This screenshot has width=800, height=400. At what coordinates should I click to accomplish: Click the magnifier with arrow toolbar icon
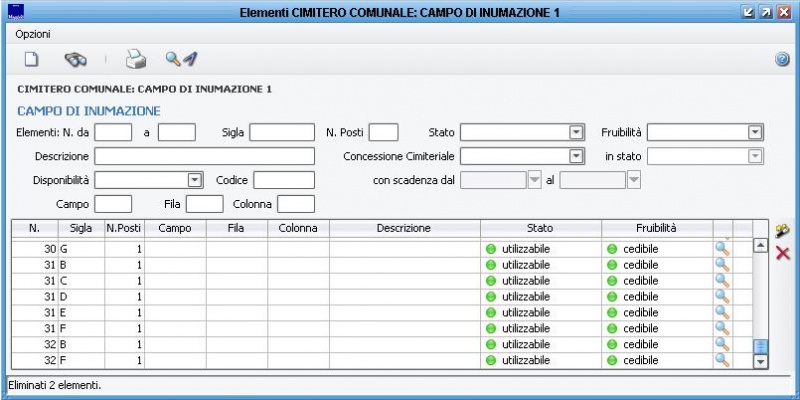coord(181,59)
